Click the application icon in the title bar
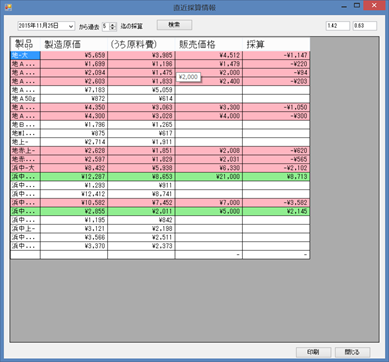 pyautogui.click(x=8, y=7)
